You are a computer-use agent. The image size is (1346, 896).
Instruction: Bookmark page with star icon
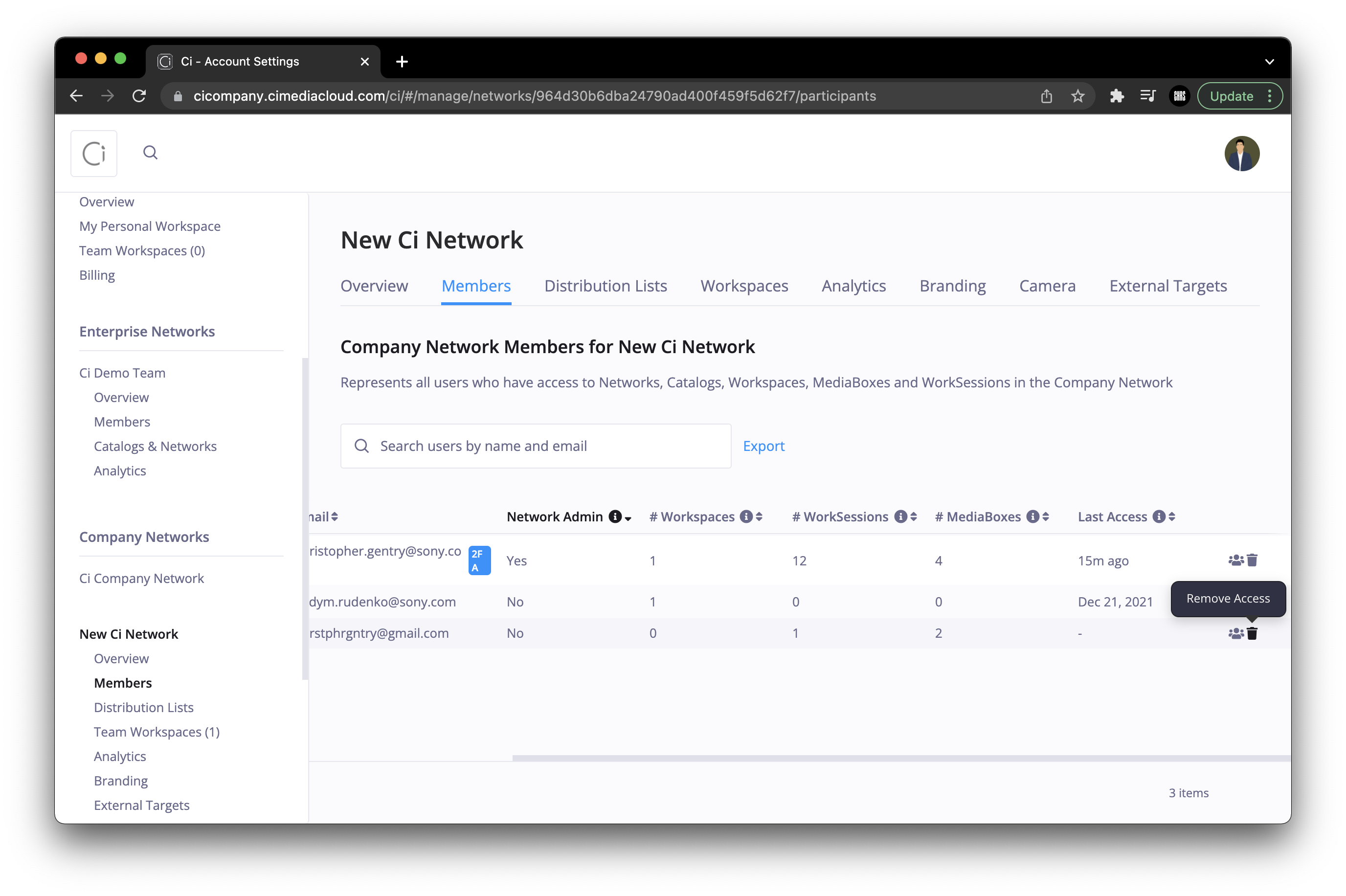click(x=1077, y=96)
